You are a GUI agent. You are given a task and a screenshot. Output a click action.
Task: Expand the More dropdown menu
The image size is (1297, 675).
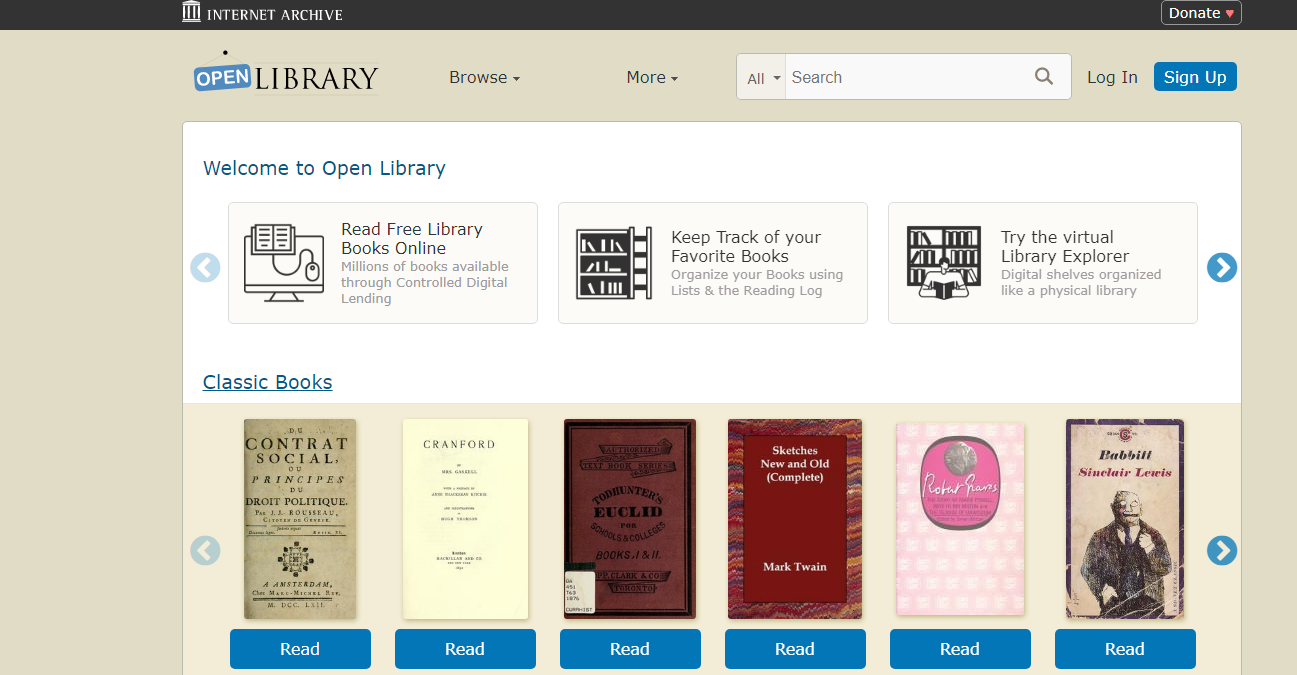point(652,77)
